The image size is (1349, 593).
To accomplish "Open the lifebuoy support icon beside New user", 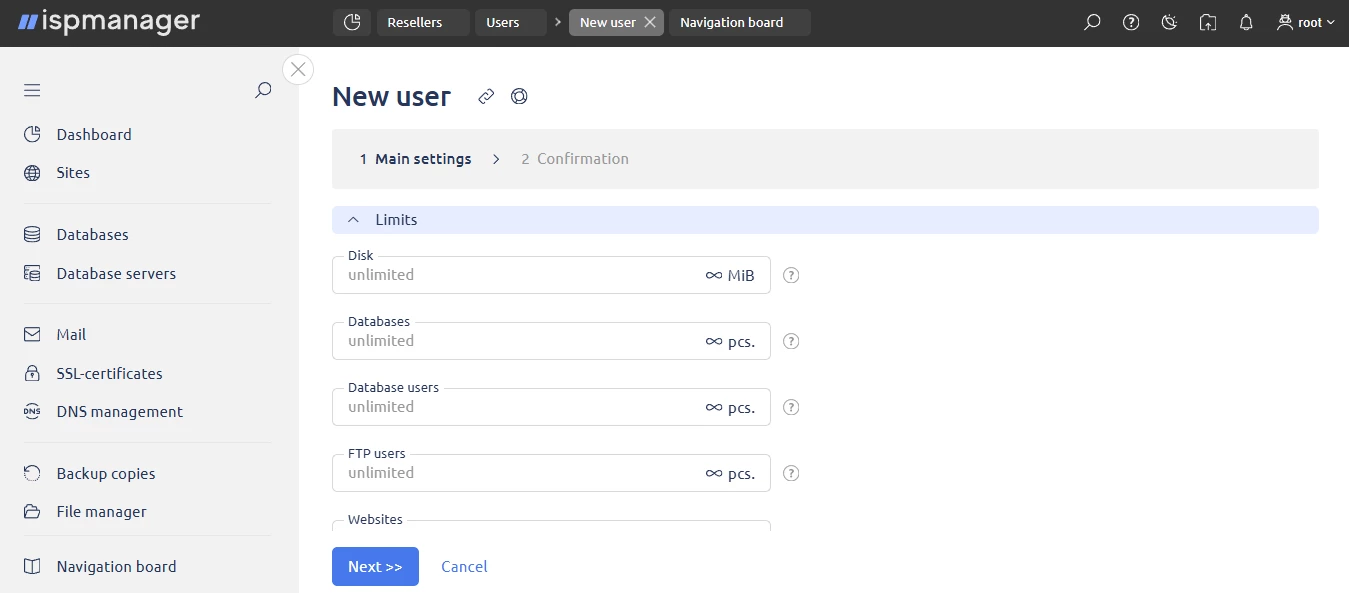I will [519, 96].
